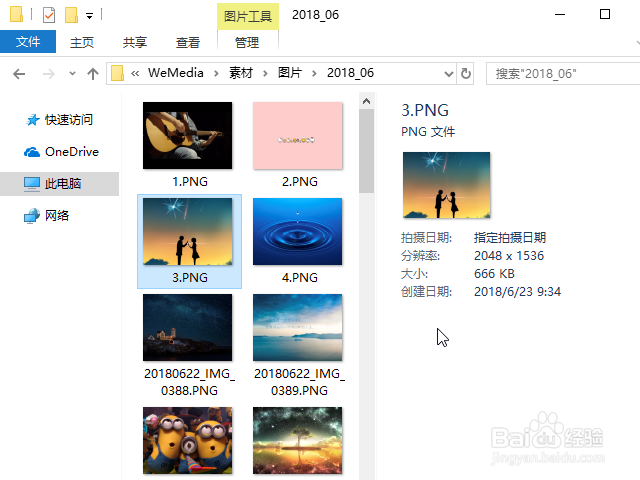Navigate to WeMedia in address bar
Viewport: 640px width, 480px height.
click(x=176, y=73)
